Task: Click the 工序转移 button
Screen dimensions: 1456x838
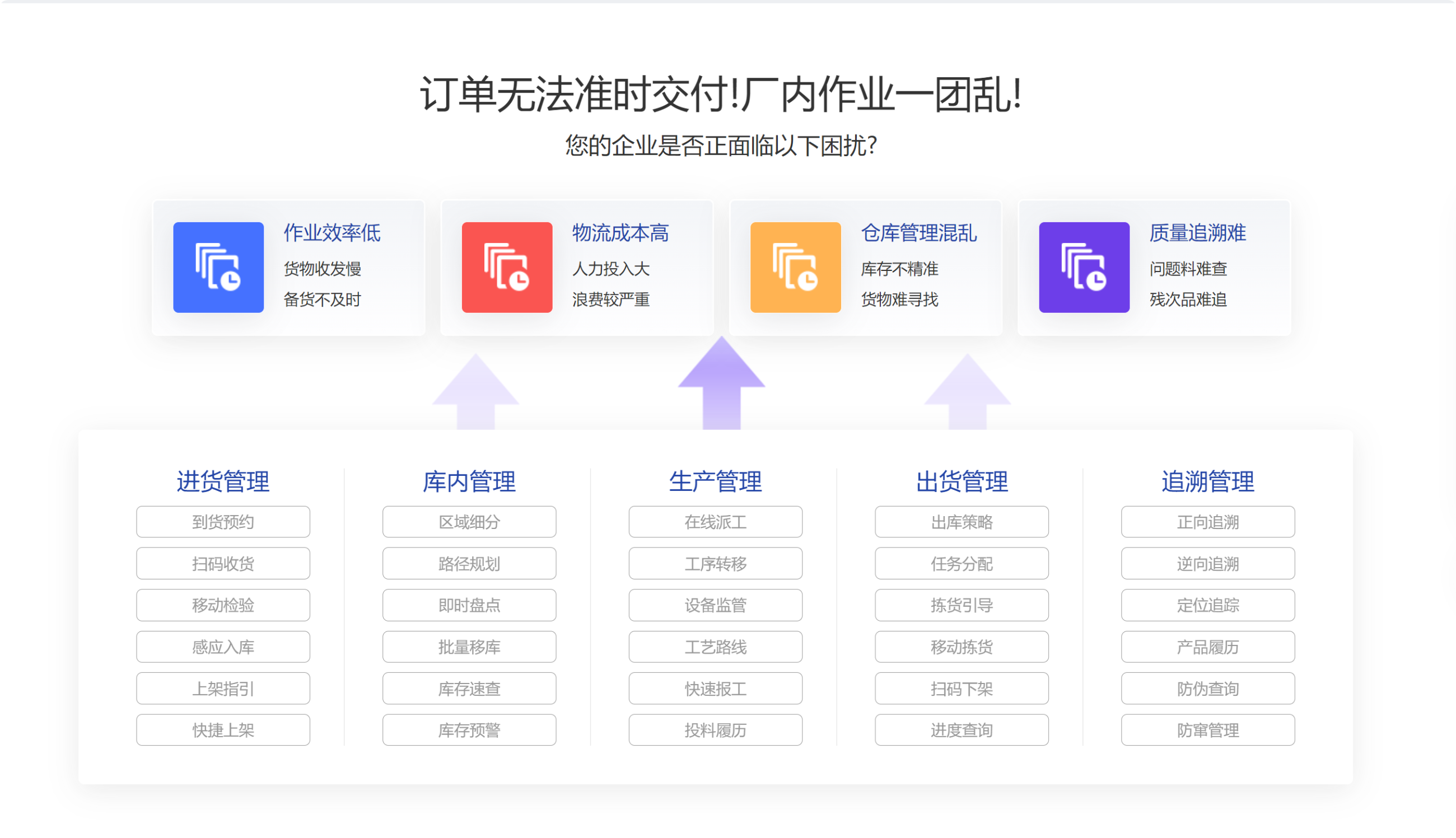Action: (x=715, y=563)
